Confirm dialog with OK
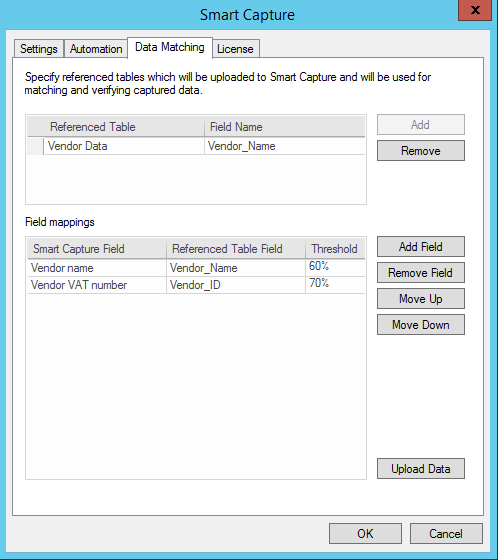 (x=365, y=534)
